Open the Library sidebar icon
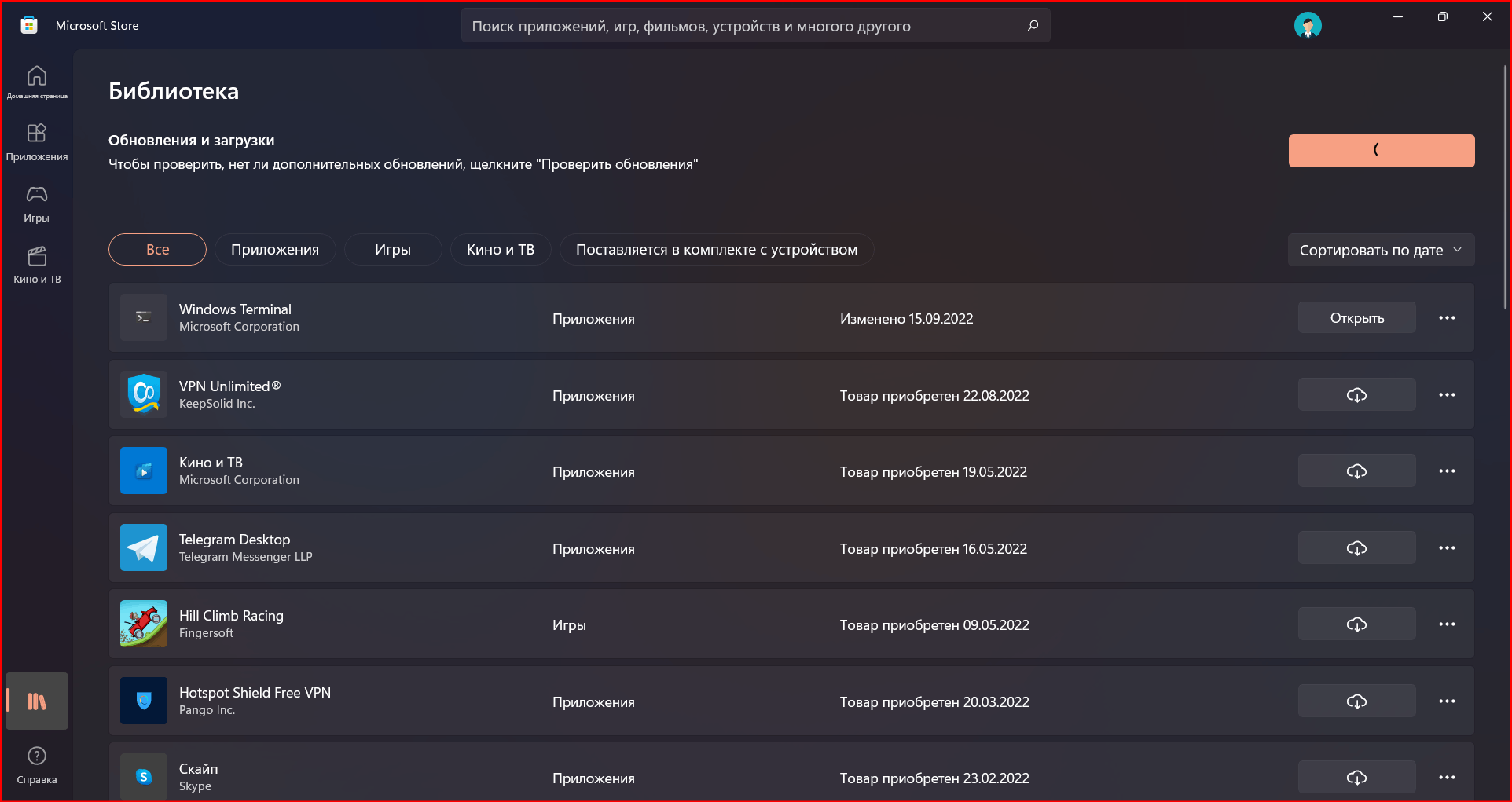This screenshot has width=1512, height=802. 37,701
